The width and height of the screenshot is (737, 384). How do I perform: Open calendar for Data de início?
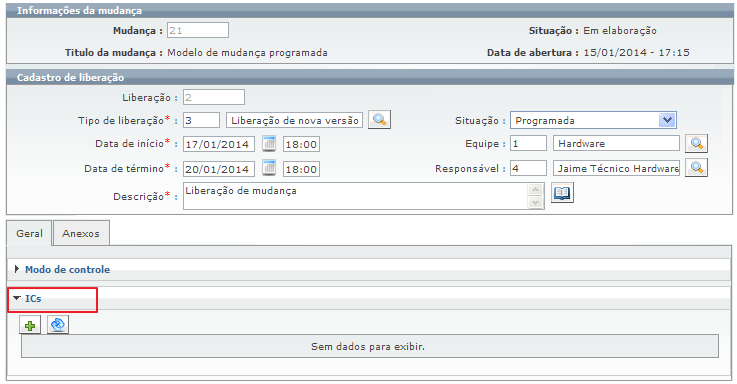269,143
